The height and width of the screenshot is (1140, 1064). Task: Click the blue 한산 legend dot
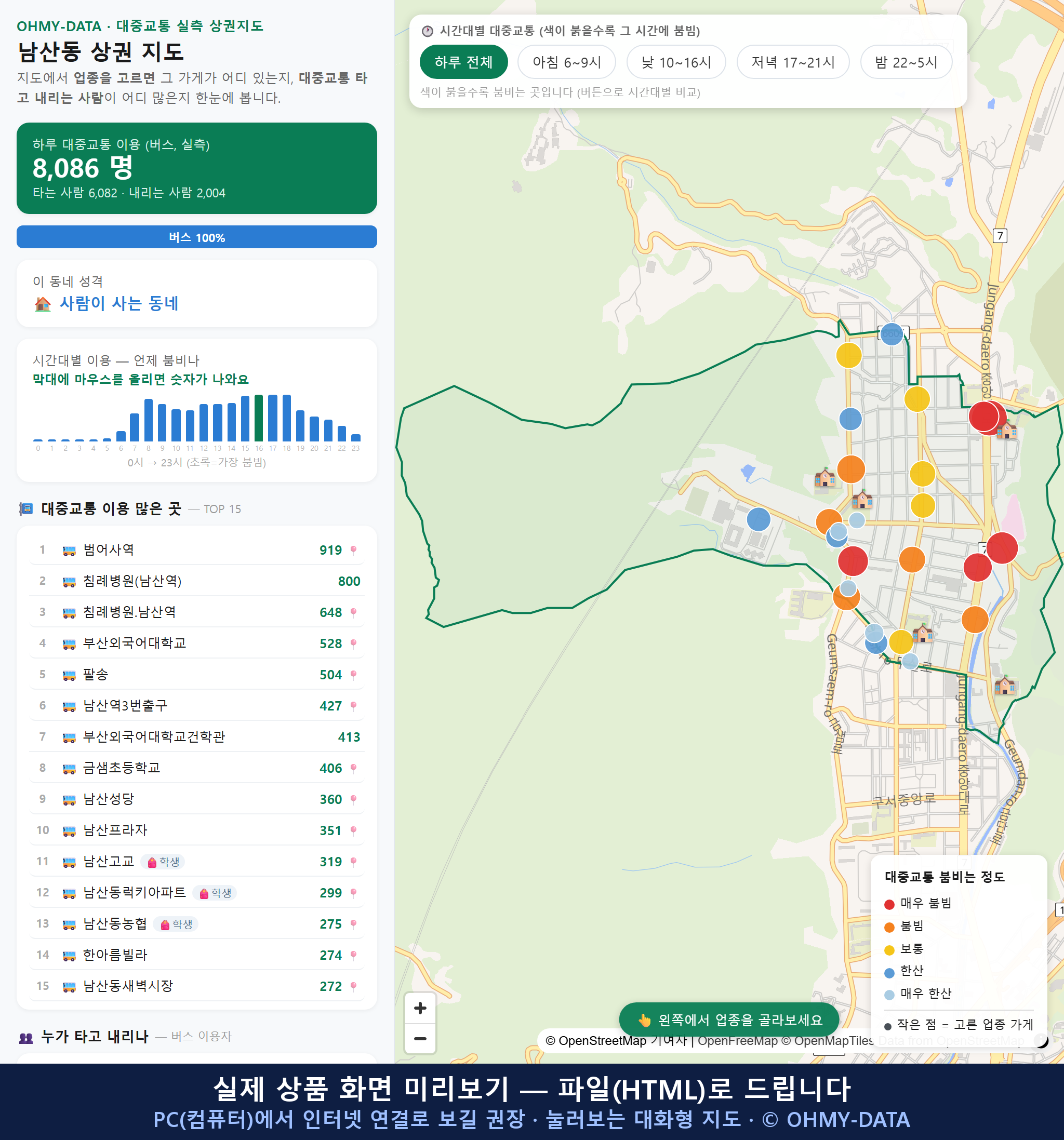pyautogui.click(x=889, y=973)
